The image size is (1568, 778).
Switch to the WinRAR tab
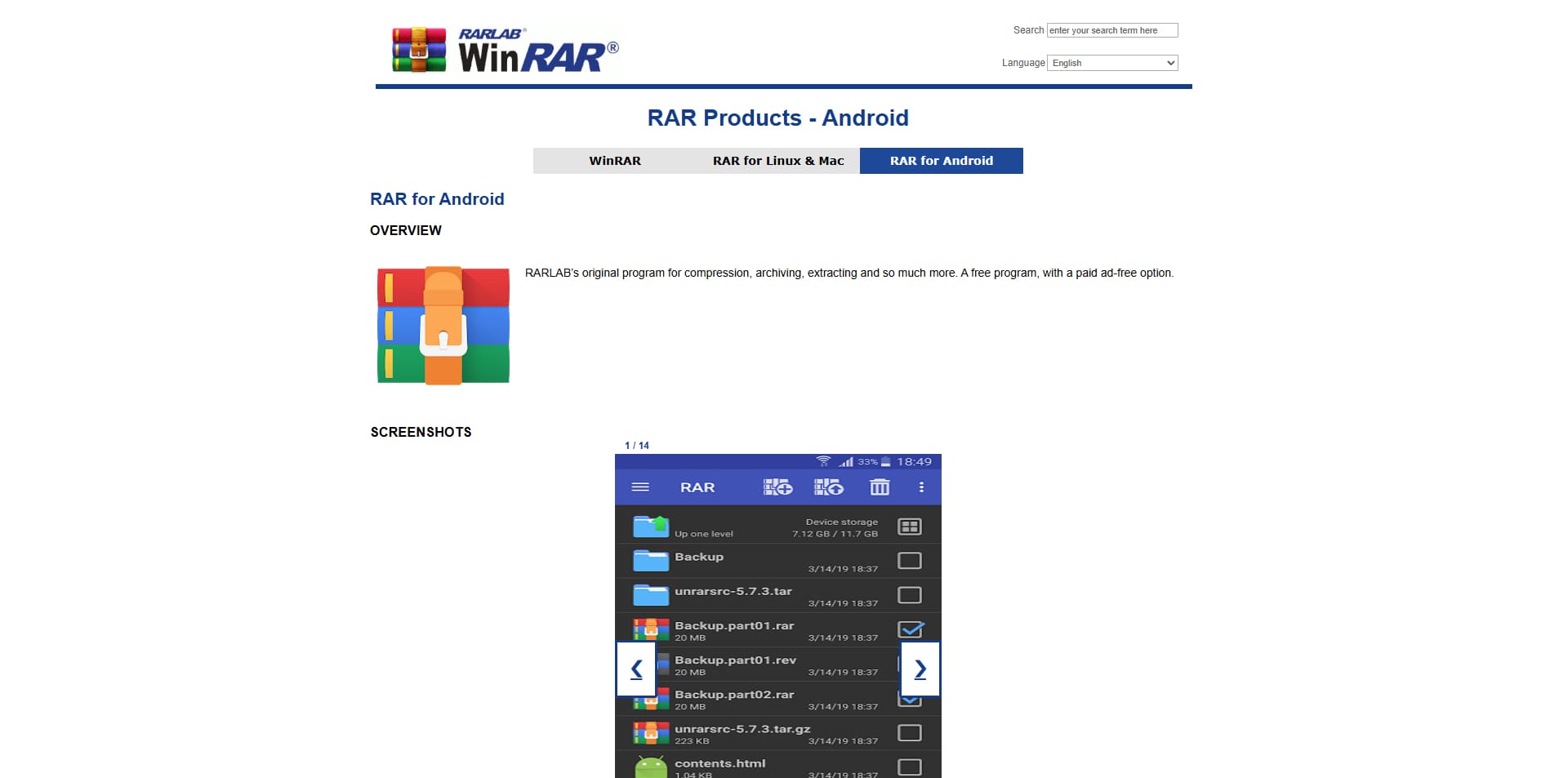pyautogui.click(x=615, y=161)
